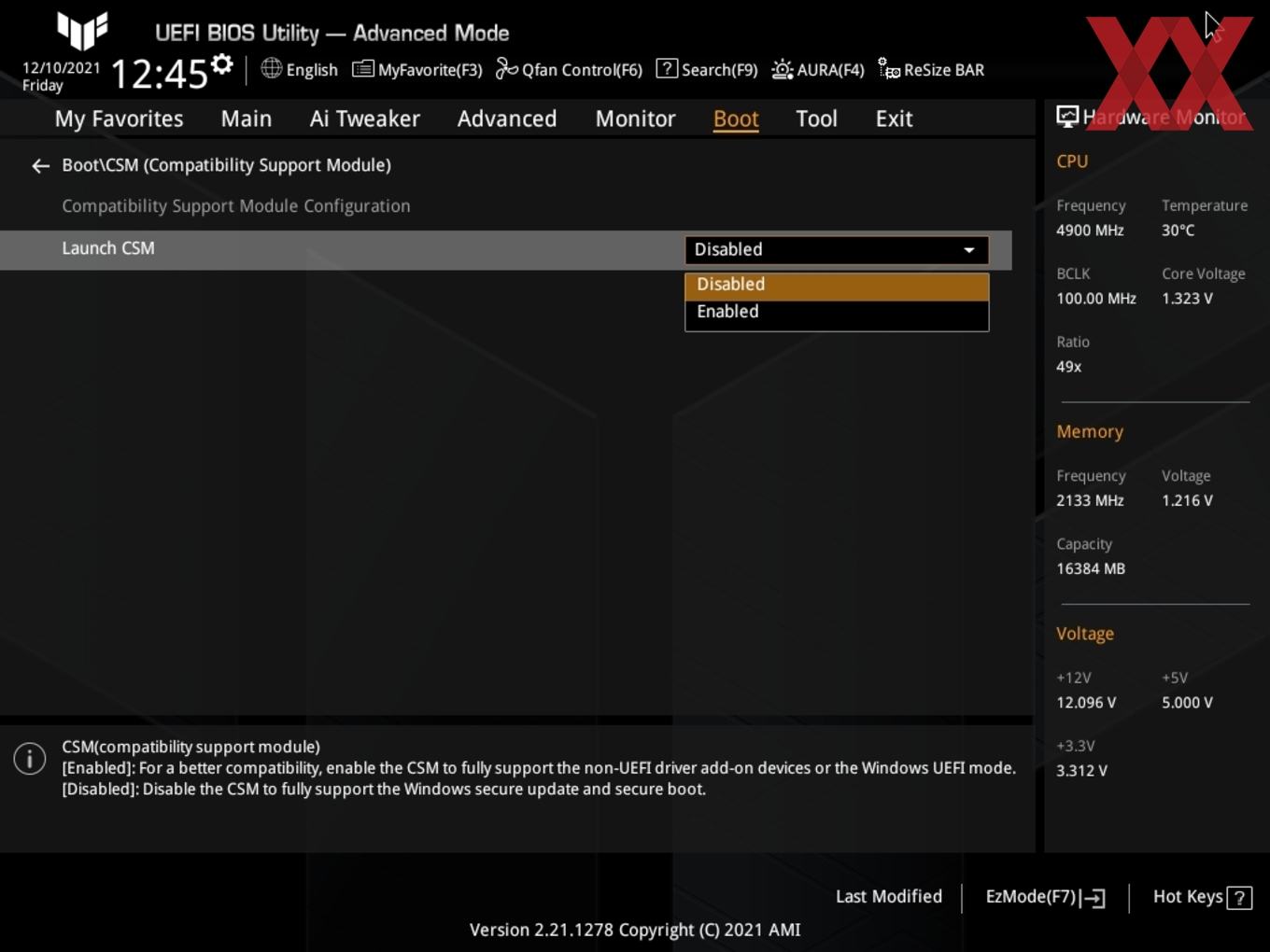This screenshot has width=1270, height=952.
Task: Click Version 2.21.1278 copyright text
Action: [x=635, y=930]
